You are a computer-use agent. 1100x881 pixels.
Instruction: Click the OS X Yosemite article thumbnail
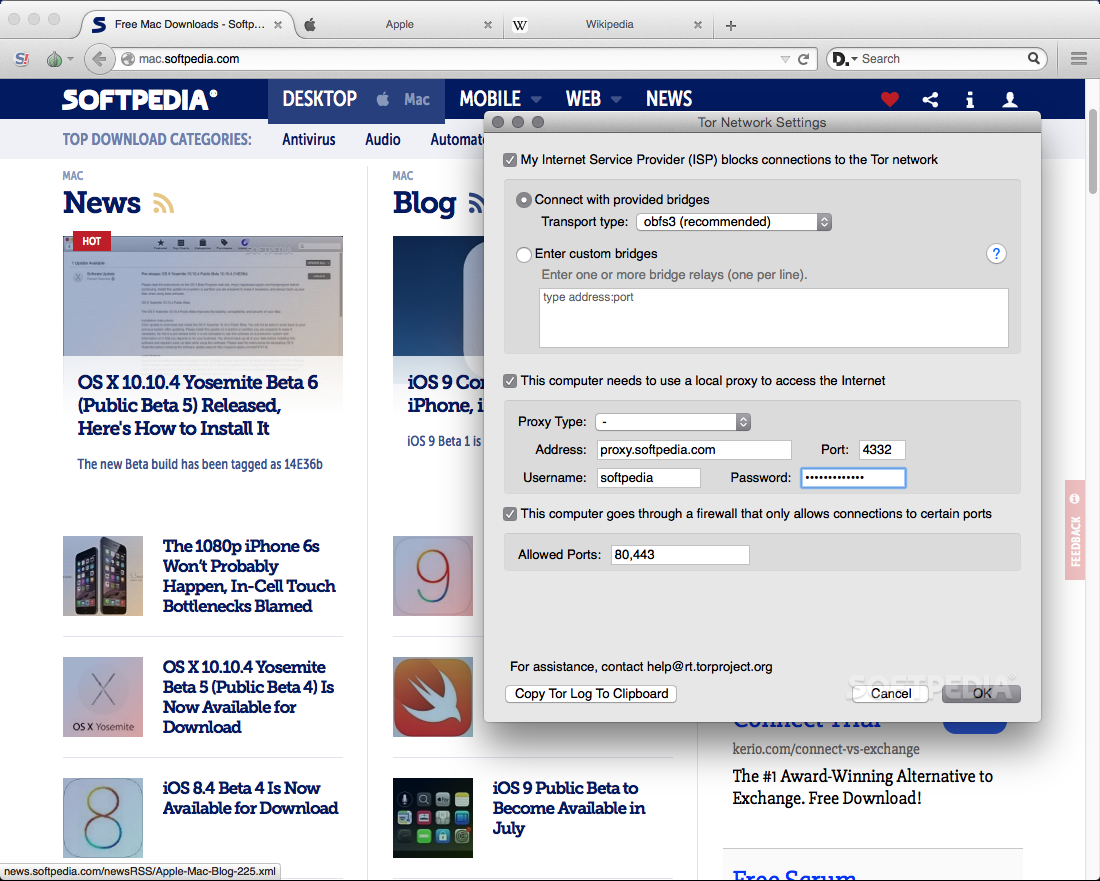(x=103, y=697)
